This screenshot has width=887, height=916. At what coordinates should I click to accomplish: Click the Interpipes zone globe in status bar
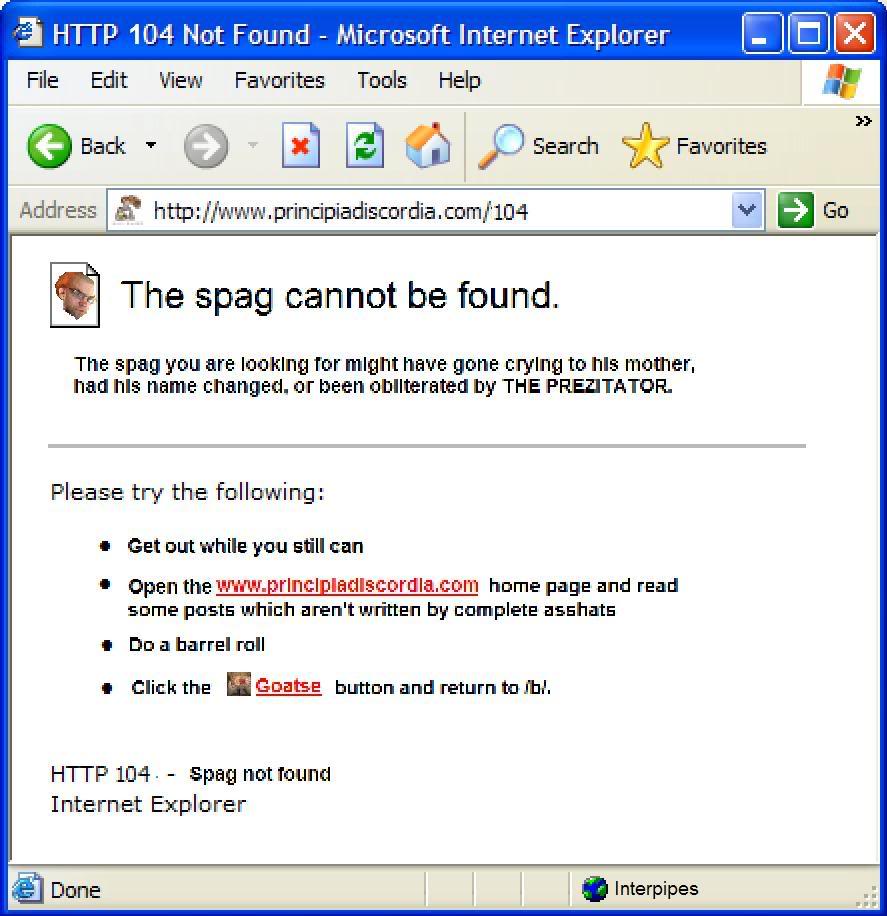pos(595,889)
